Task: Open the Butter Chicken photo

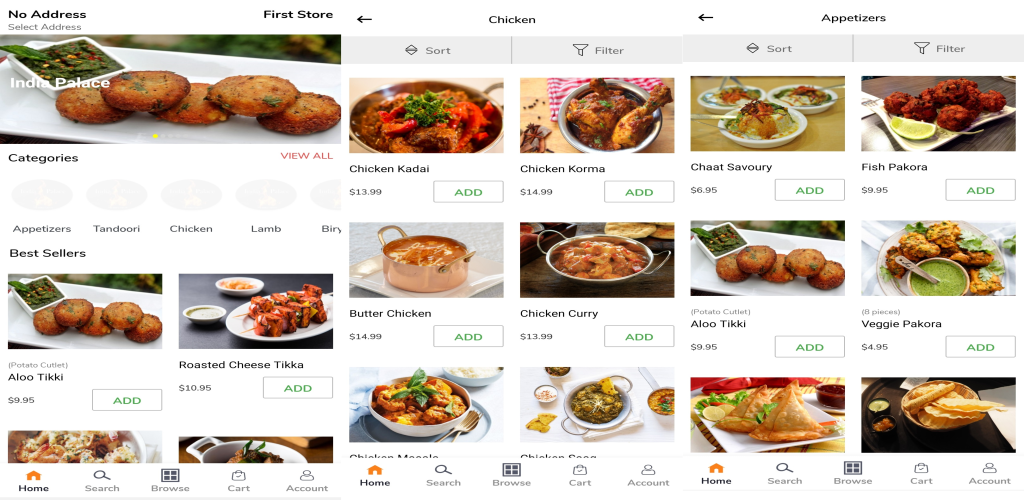Action: (426, 260)
